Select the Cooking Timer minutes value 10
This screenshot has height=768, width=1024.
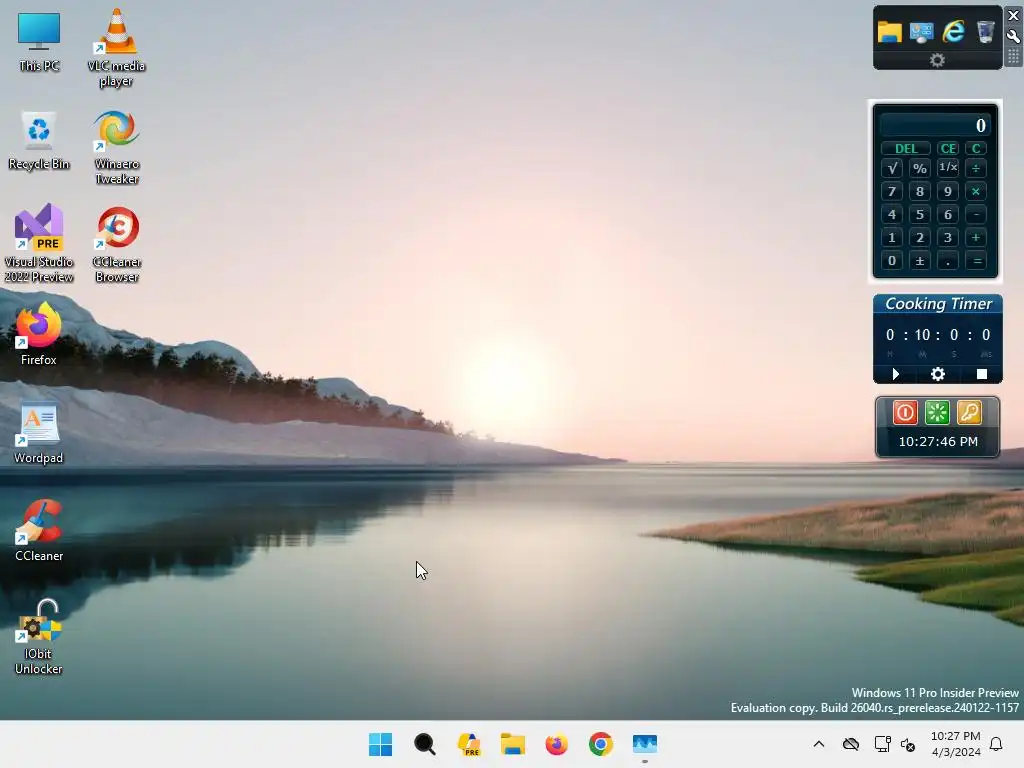[x=922, y=335]
